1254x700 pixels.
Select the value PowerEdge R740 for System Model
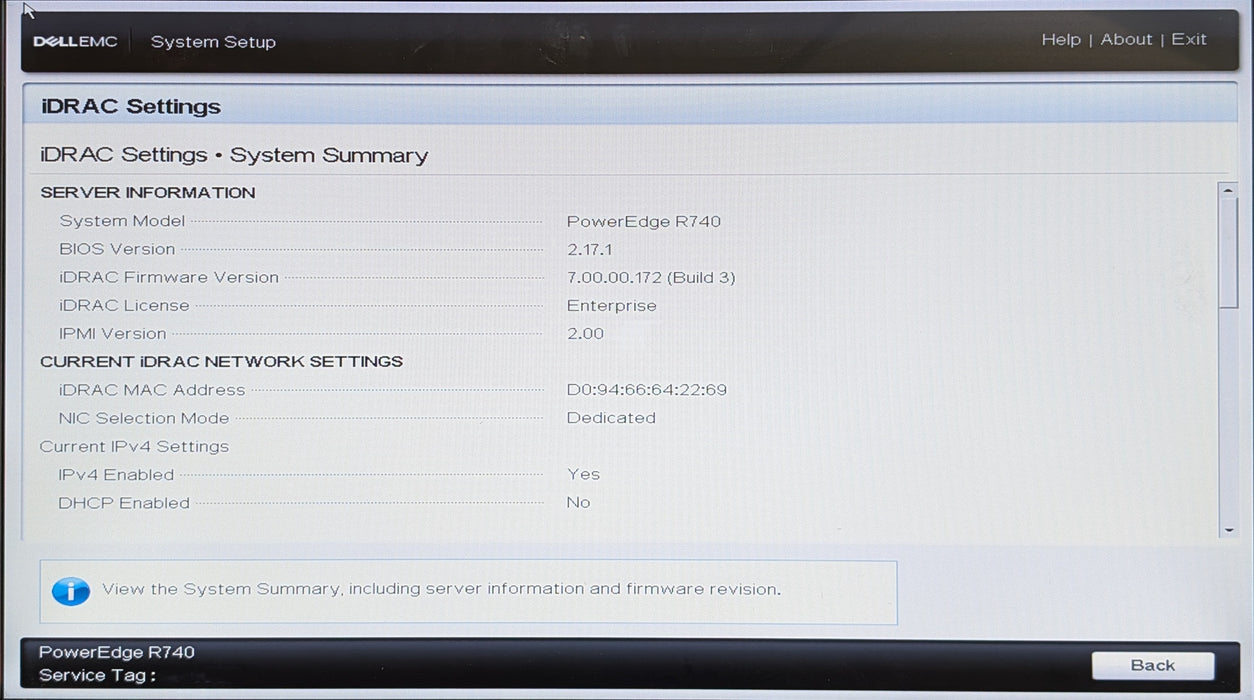[644, 222]
